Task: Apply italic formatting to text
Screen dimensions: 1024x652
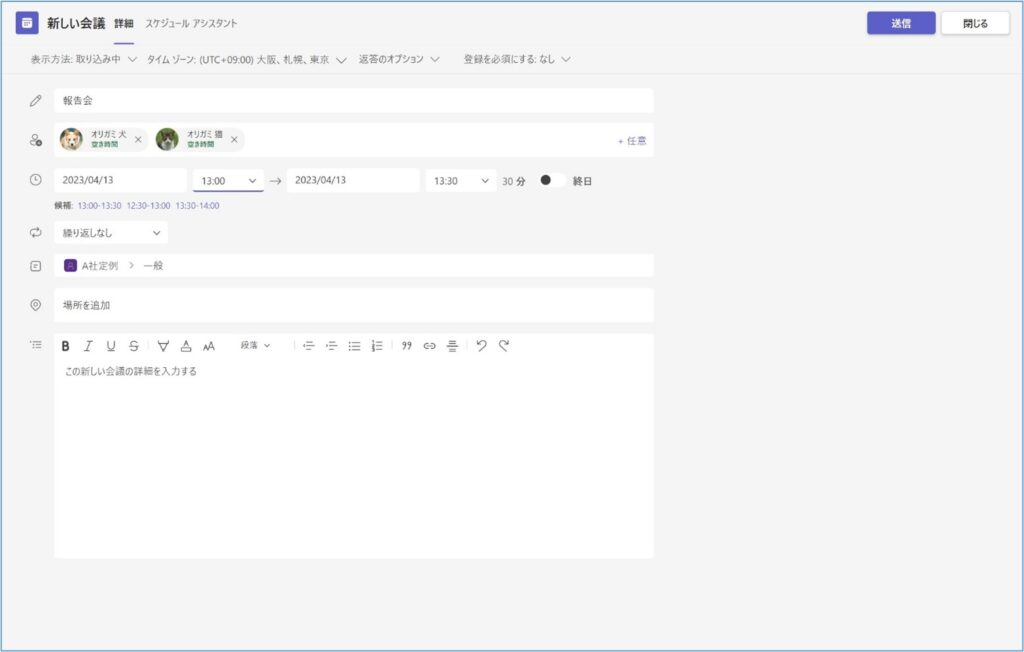Action: tap(88, 346)
